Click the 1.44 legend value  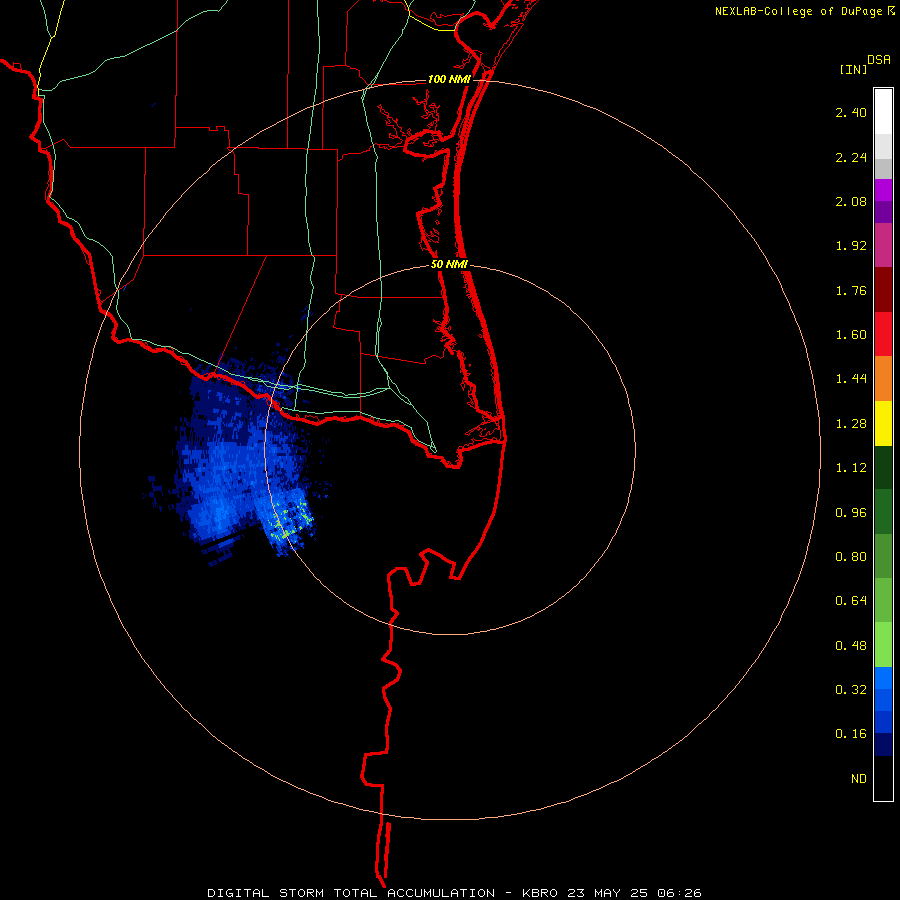[x=851, y=379]
